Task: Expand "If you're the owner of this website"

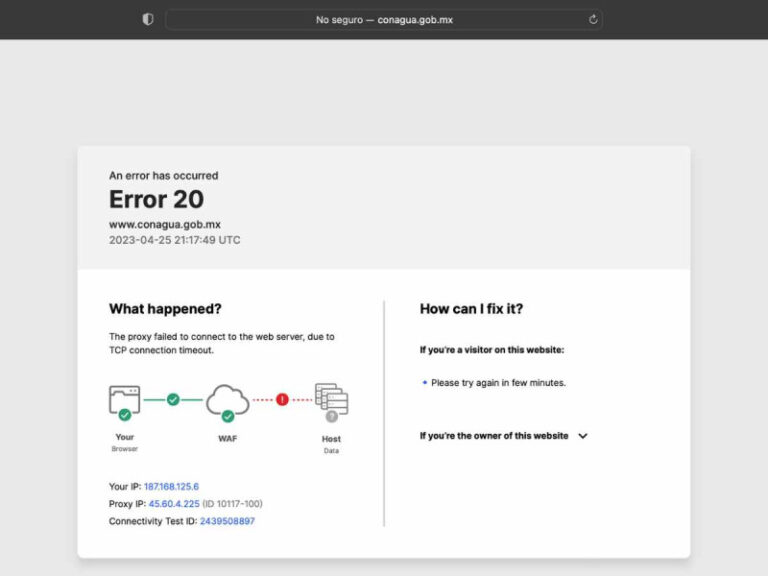Action: pyautogui.click(x=494, y=436)
